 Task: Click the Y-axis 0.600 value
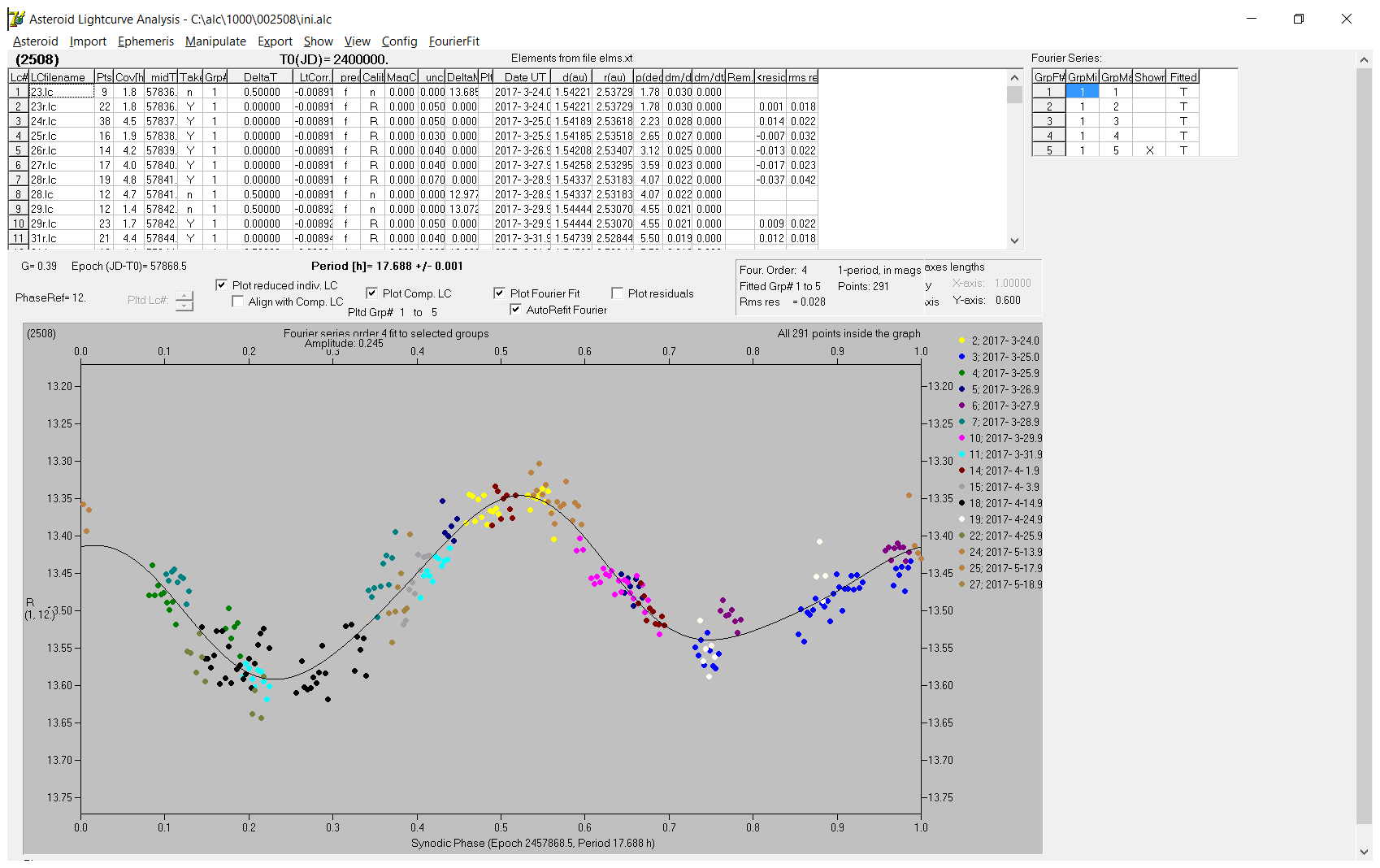[1008, 300]
